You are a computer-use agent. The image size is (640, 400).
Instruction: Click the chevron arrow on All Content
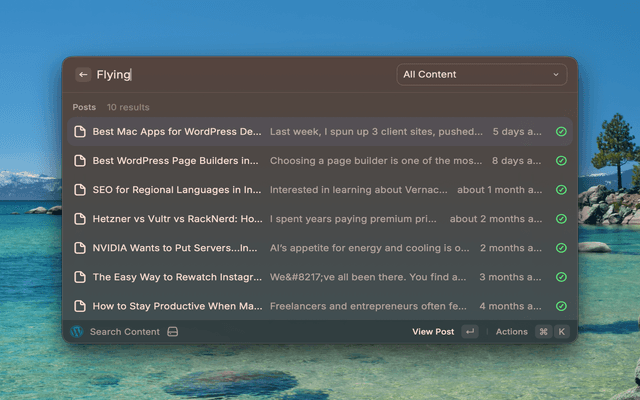556,74
